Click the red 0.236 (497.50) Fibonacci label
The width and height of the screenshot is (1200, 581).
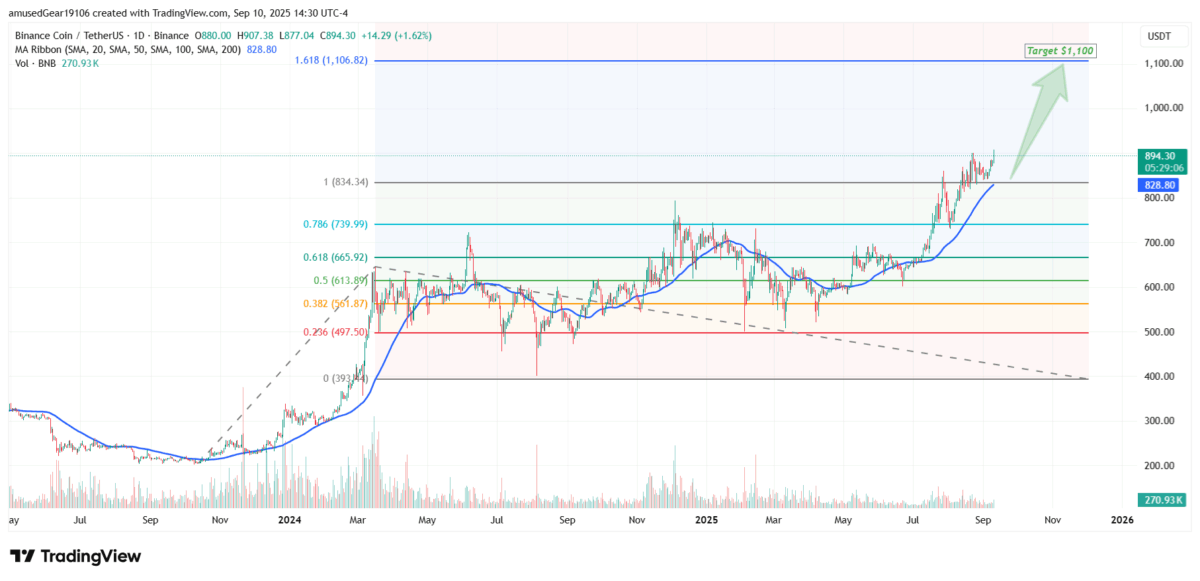pos(334,332)
